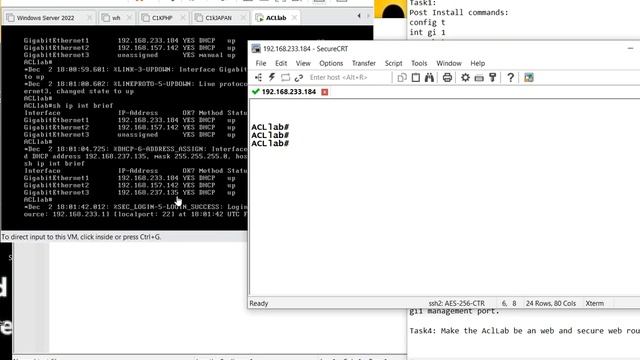Image resolution: width=640 pixels, height=360 pixels.
Task: Select the ACLlab VM tab
Action: [276, 18]
